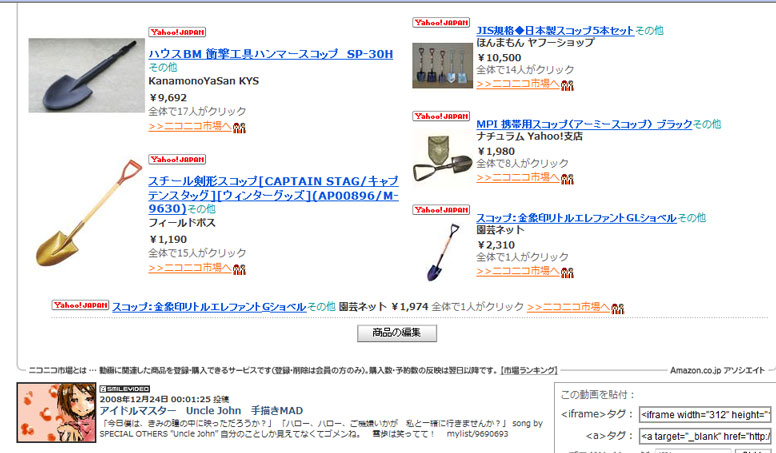The width and height of the screenshot is (776, 453).
Task: Open JIS規格◆日本製スコップ5本セット link
Action: [x=555, y=31]
